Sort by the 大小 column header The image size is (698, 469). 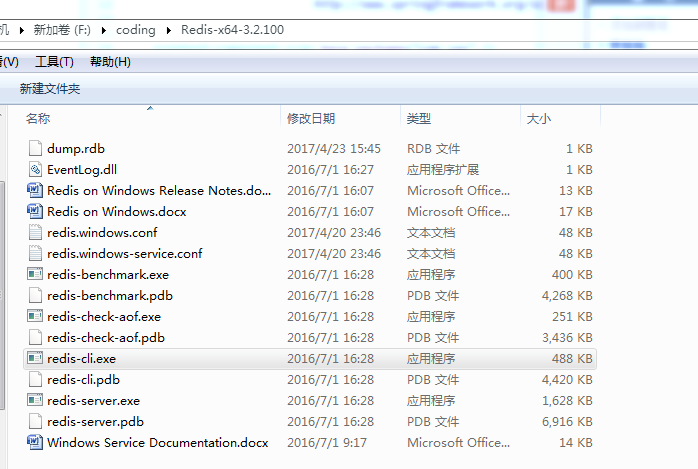[x=539, y=118]
